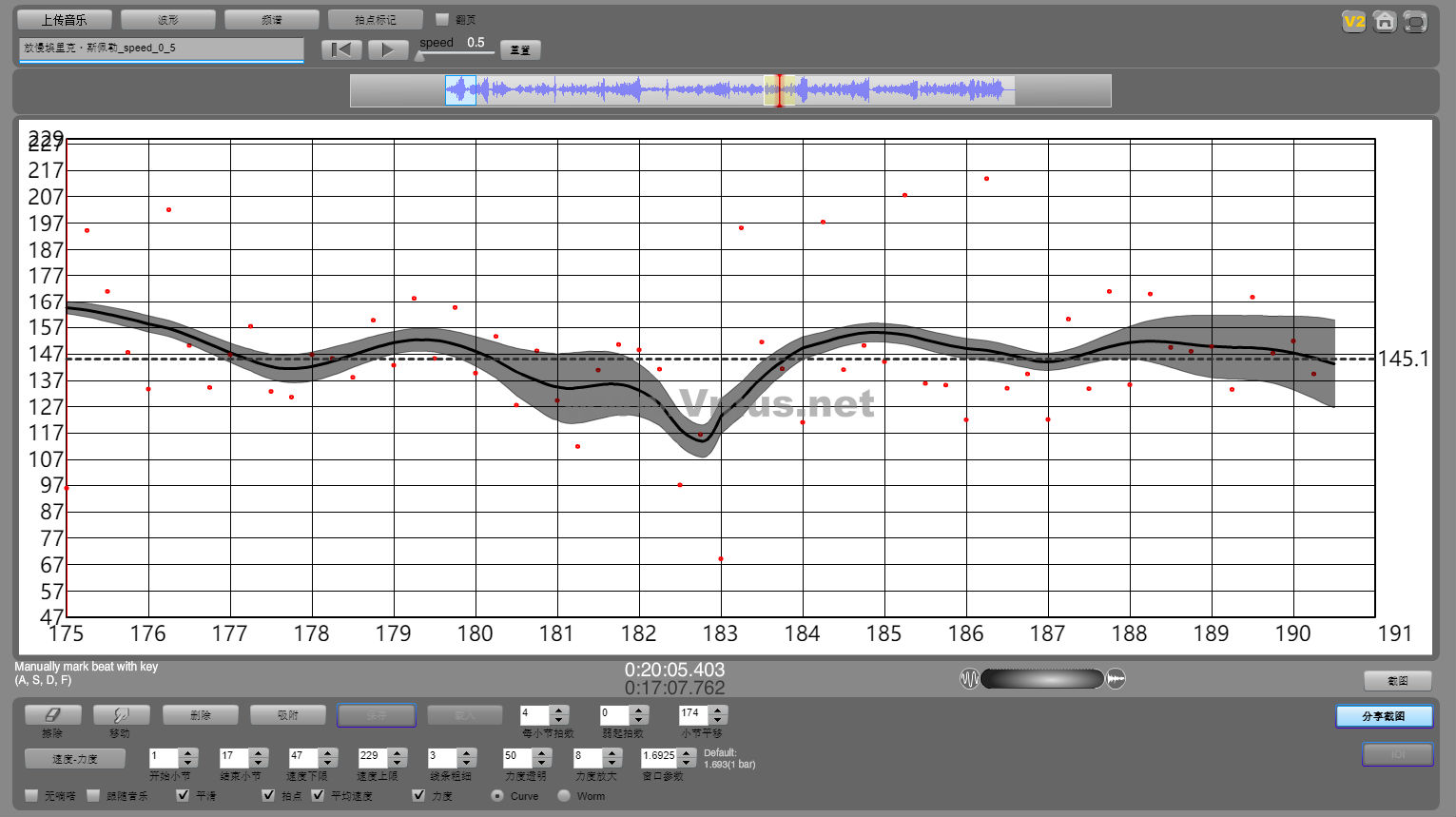Increase the 小节平移 value with up arrow
This screenshot has width=1456, height=817.
(718, 710)
